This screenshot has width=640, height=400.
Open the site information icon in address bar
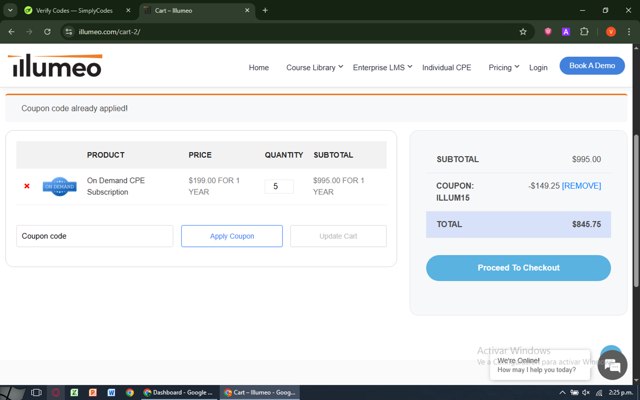(69, 32)
